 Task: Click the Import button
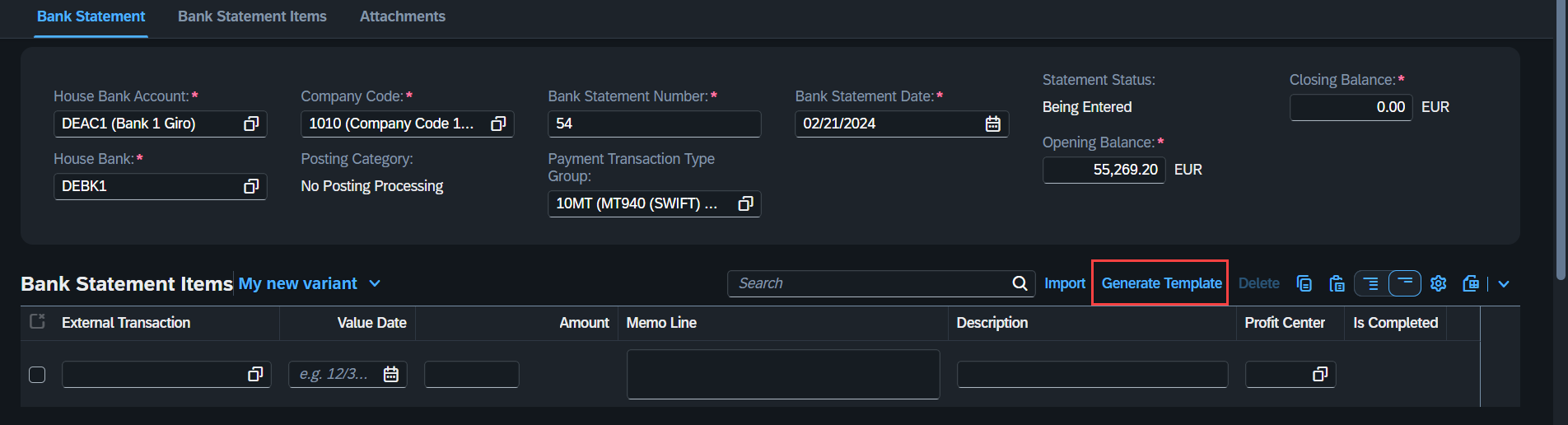click(1065, 283)
